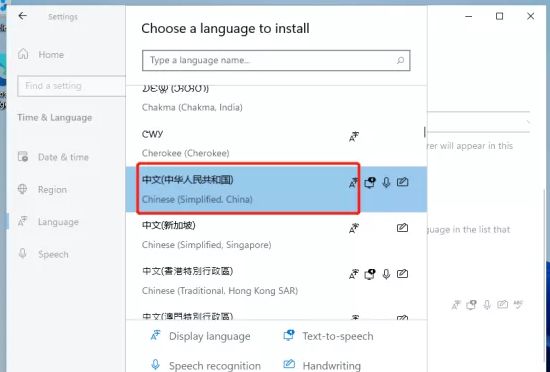This screenshot has height=372, width=550.
Task: Open Language settings page
Action: click(x=48, y=222)
